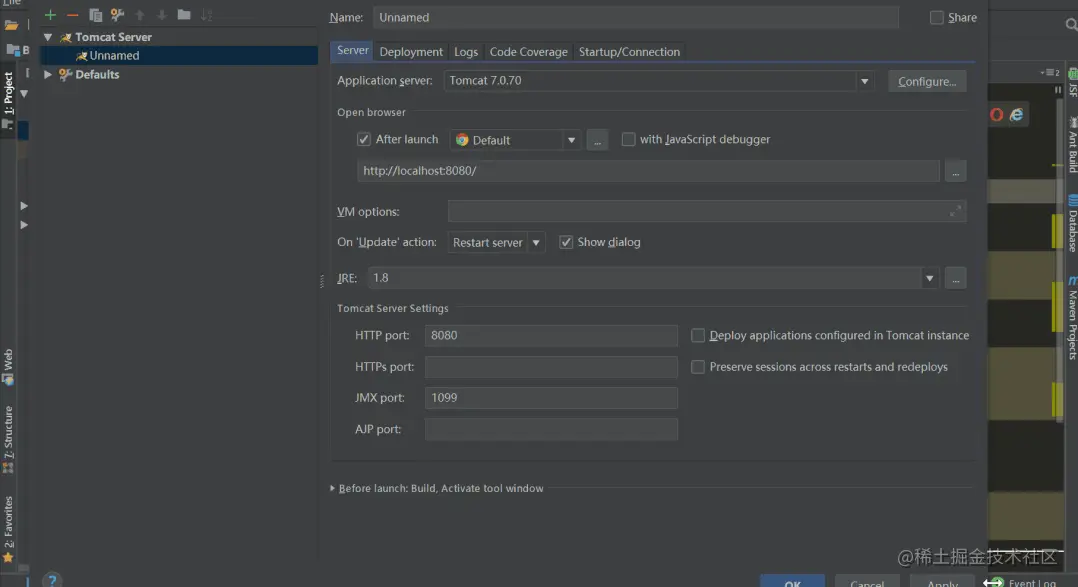Click the JMX port field
The width and height of the screenshot is (1078, 587).
(551, 398)
